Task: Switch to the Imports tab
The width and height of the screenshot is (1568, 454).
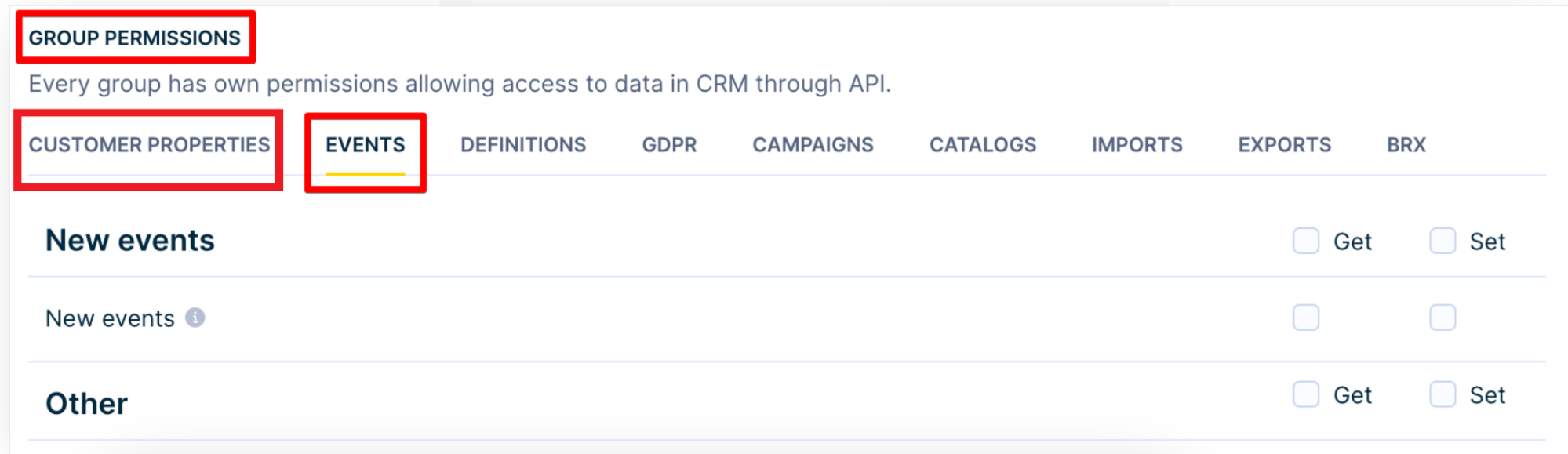Action: [x=1137, y=145]
